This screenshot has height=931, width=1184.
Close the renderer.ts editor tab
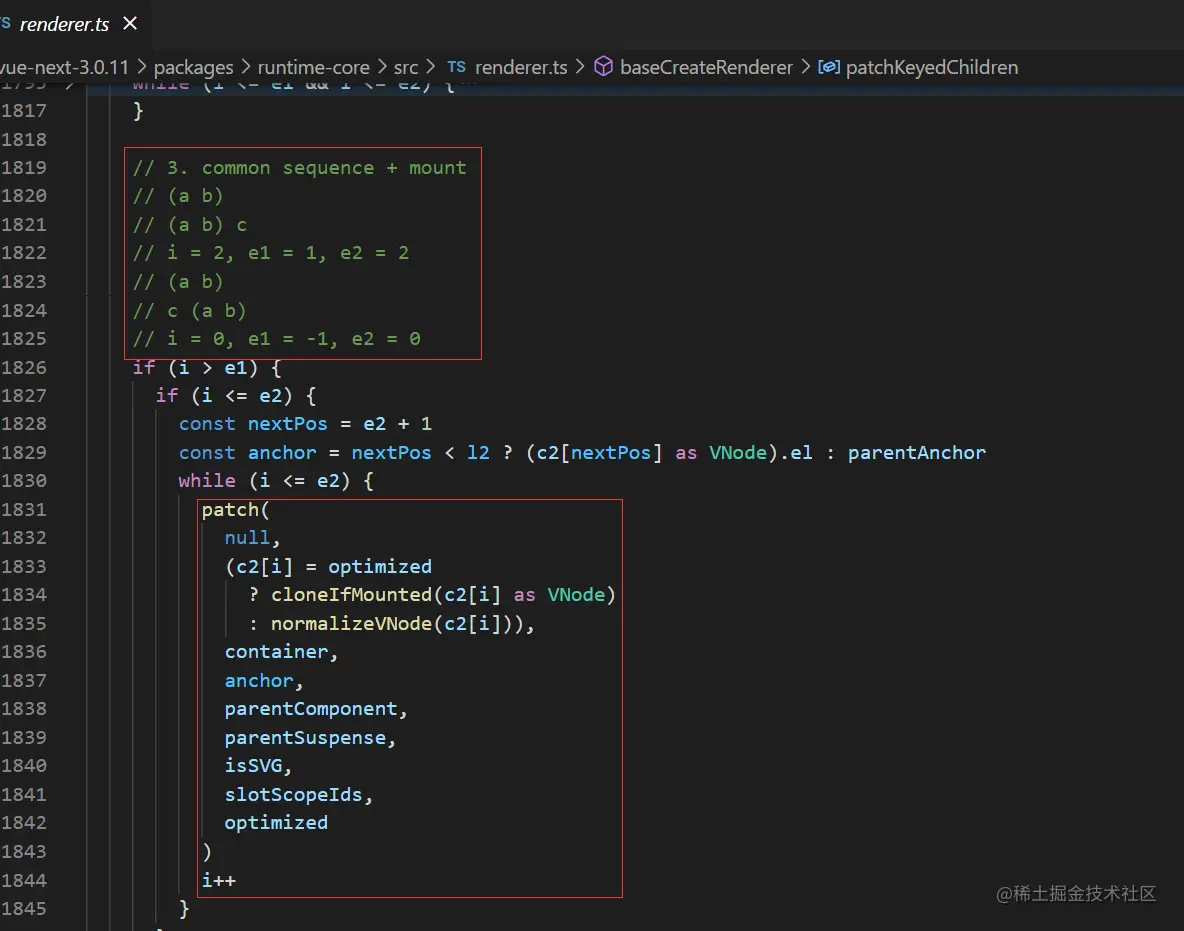(130, 23)
